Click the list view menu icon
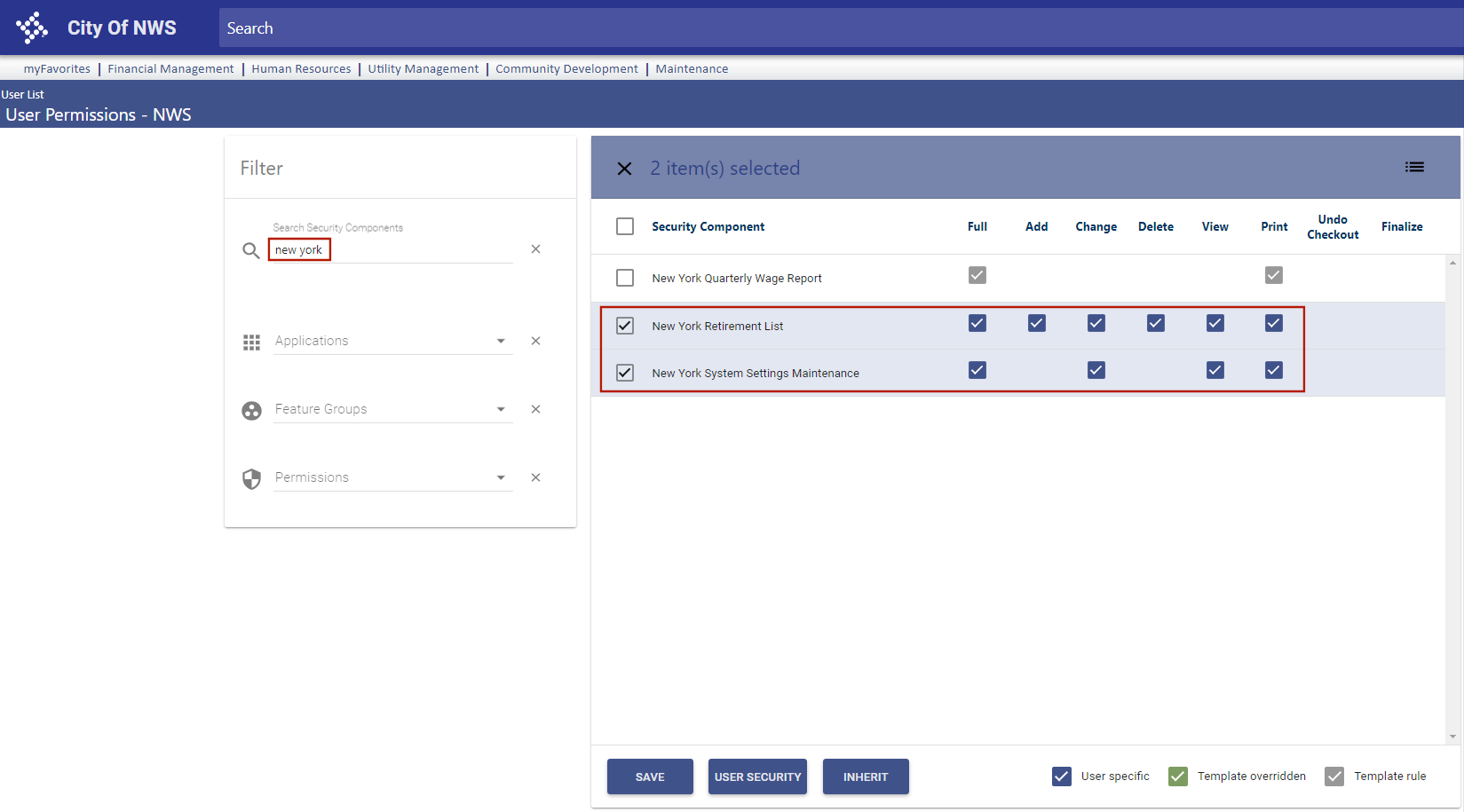This screenshot has width=1464, height=812. click(1414, 167)
